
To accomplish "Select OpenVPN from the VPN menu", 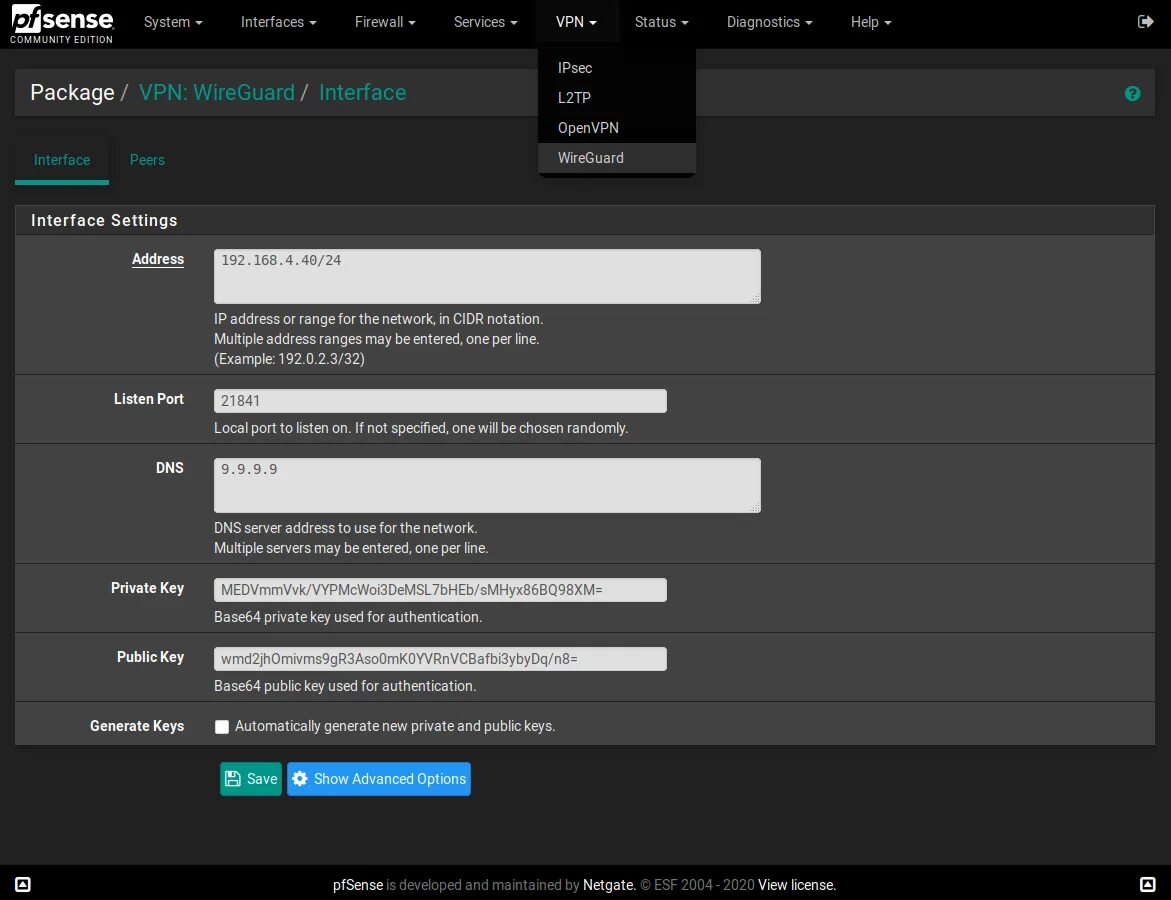I will coord(617,128).
